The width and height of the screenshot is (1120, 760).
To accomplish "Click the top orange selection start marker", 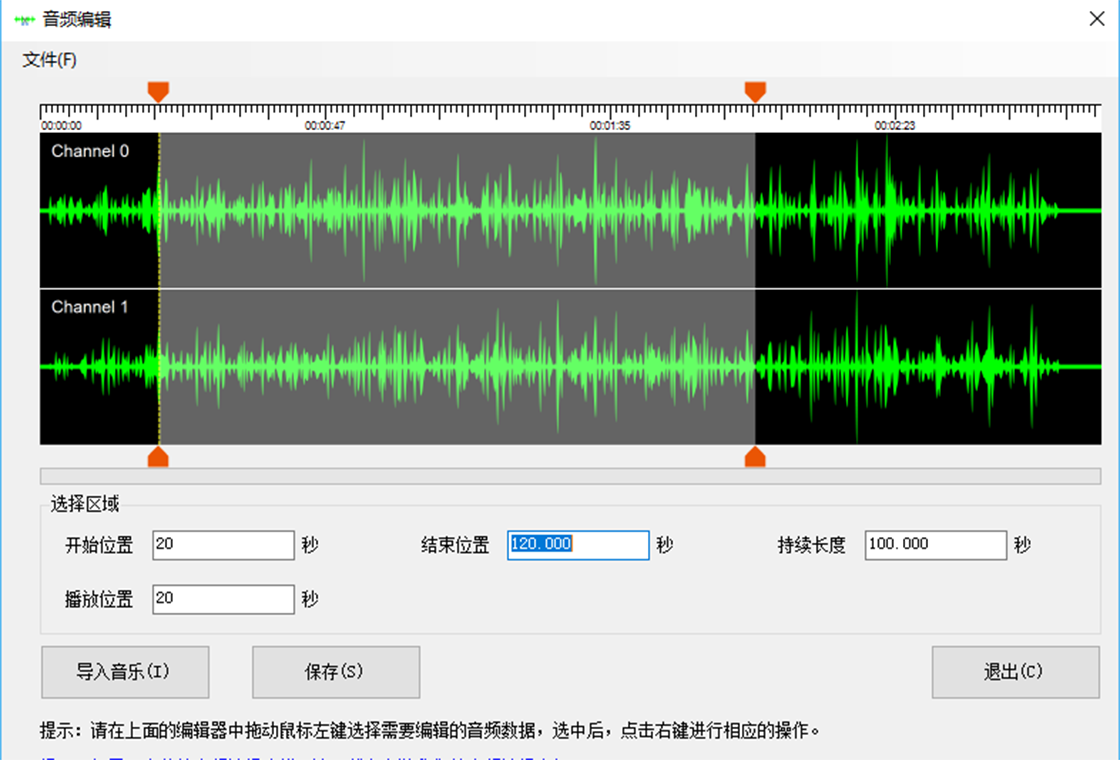I will pos(158,91).
